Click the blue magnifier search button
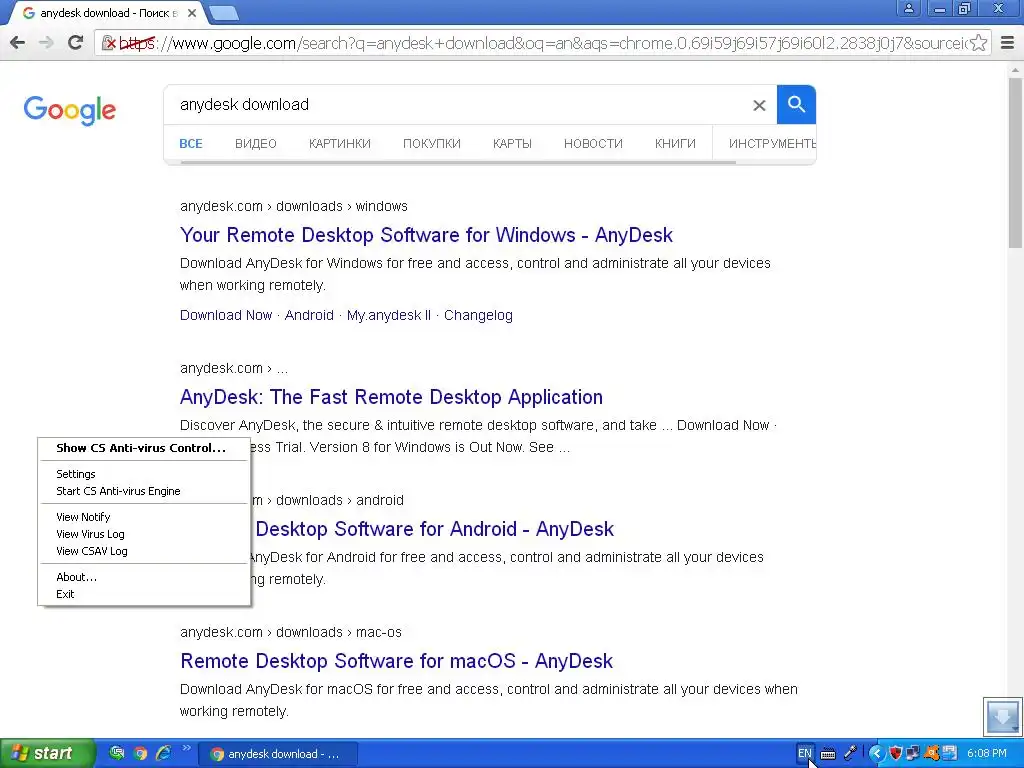This screenshot has height=768, width=1024. click(796, 104)
